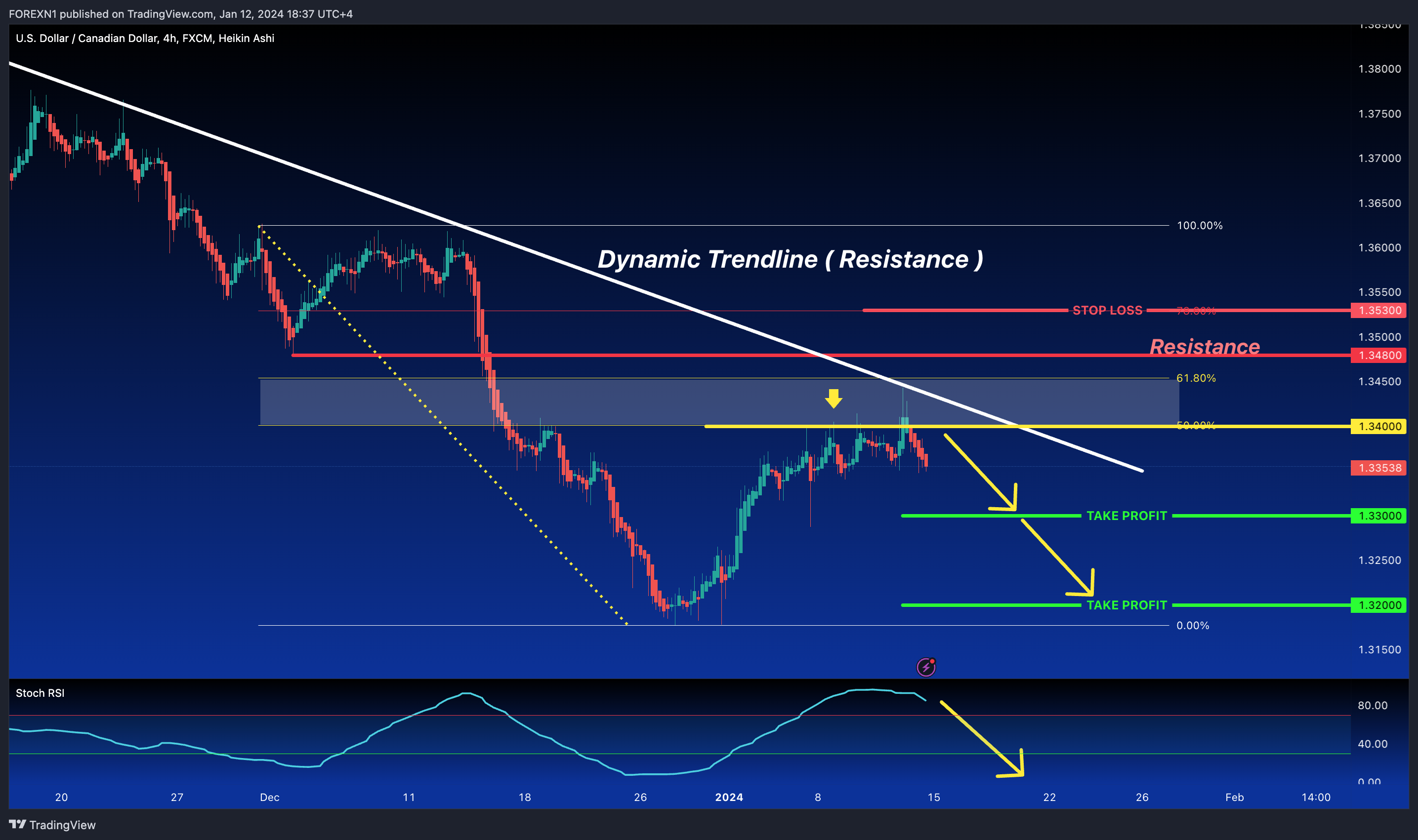
Task: Click the Stoch RSI indicator title
Action: pyautogui.click(x=40, y=693)
